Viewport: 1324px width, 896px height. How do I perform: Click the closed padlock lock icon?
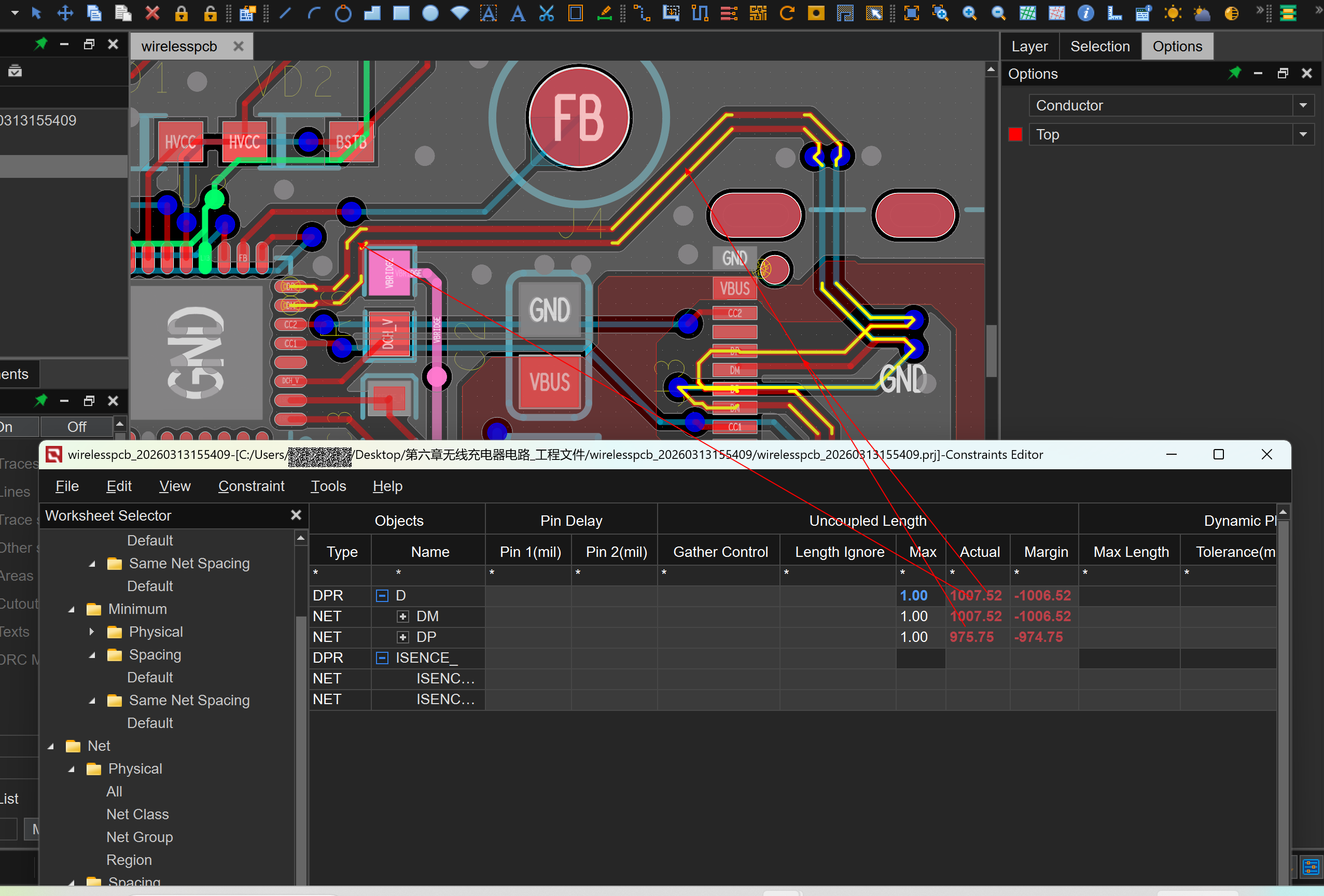point(181,13)
